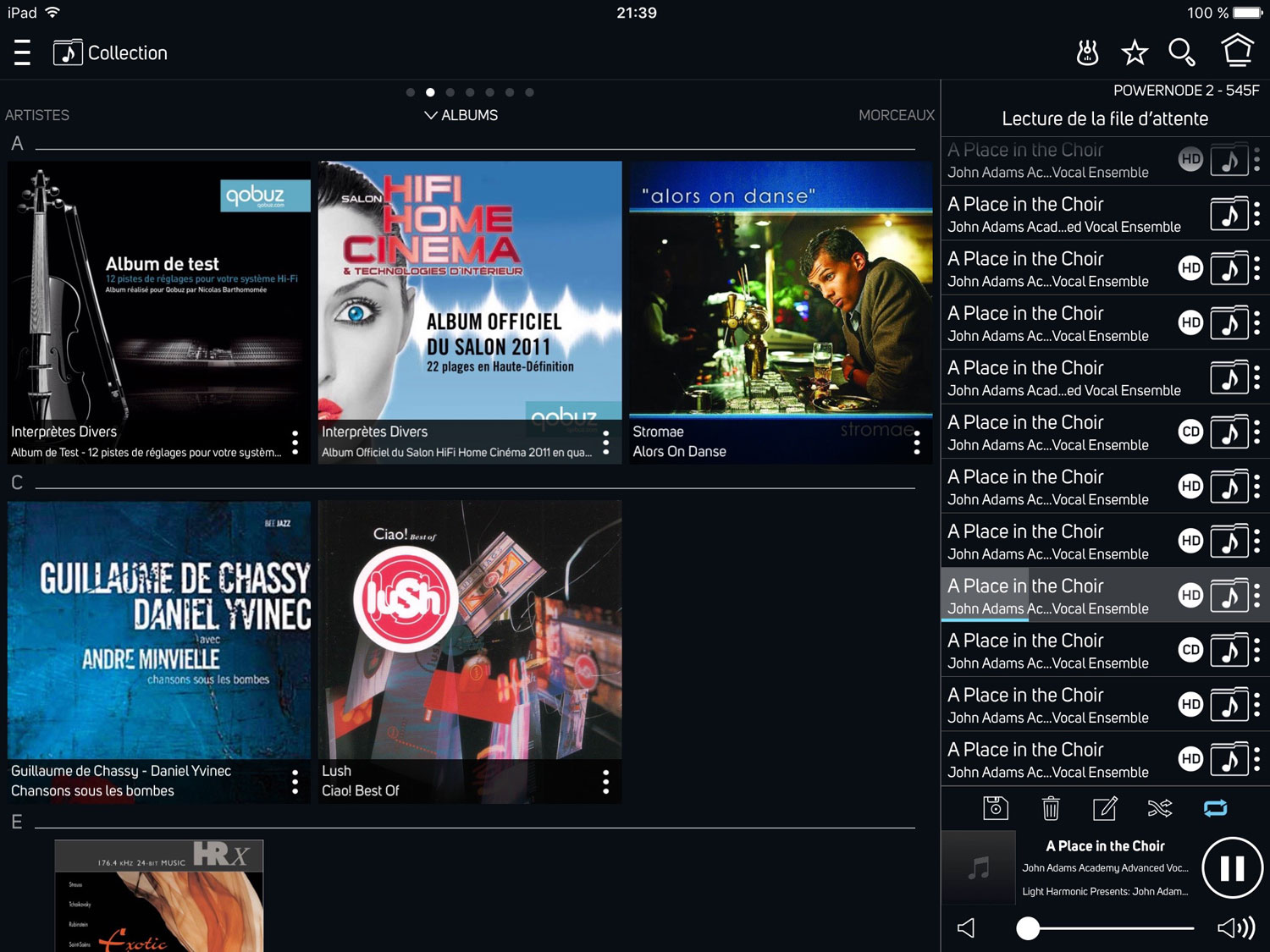Open options for Ciao! Best Of album
Viewport: 1270px width, 952px height.
click(605, 781)
